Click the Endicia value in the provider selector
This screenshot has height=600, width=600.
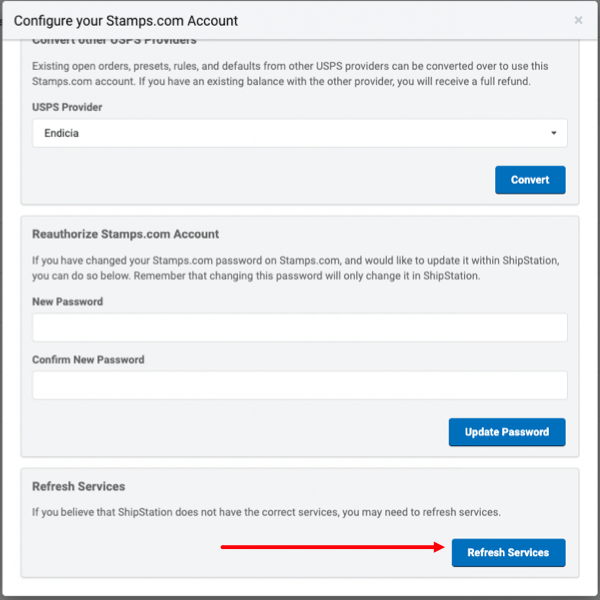tap(62, 133)
